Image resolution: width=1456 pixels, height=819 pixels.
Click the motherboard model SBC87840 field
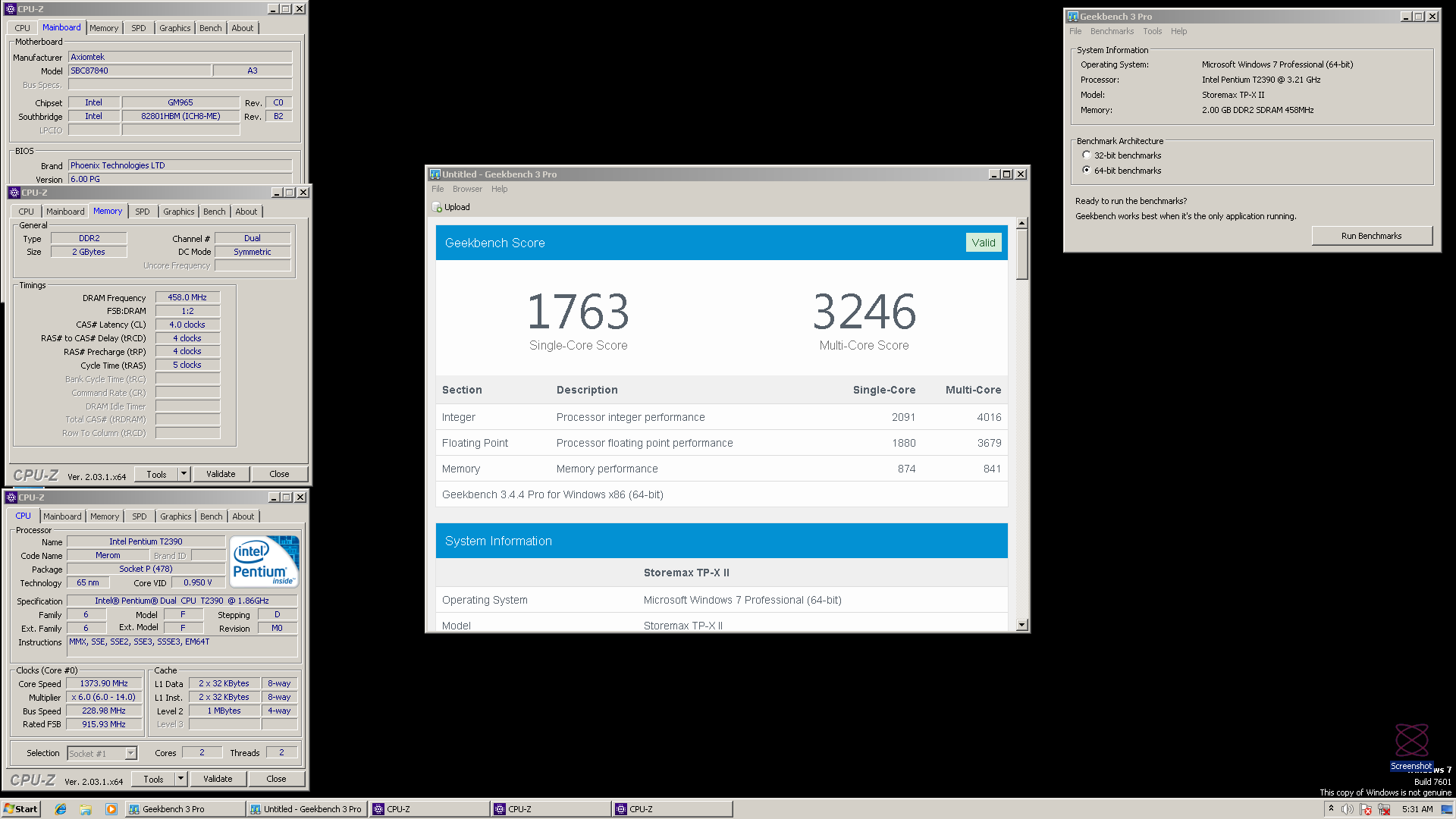click(x=140, y=71)
